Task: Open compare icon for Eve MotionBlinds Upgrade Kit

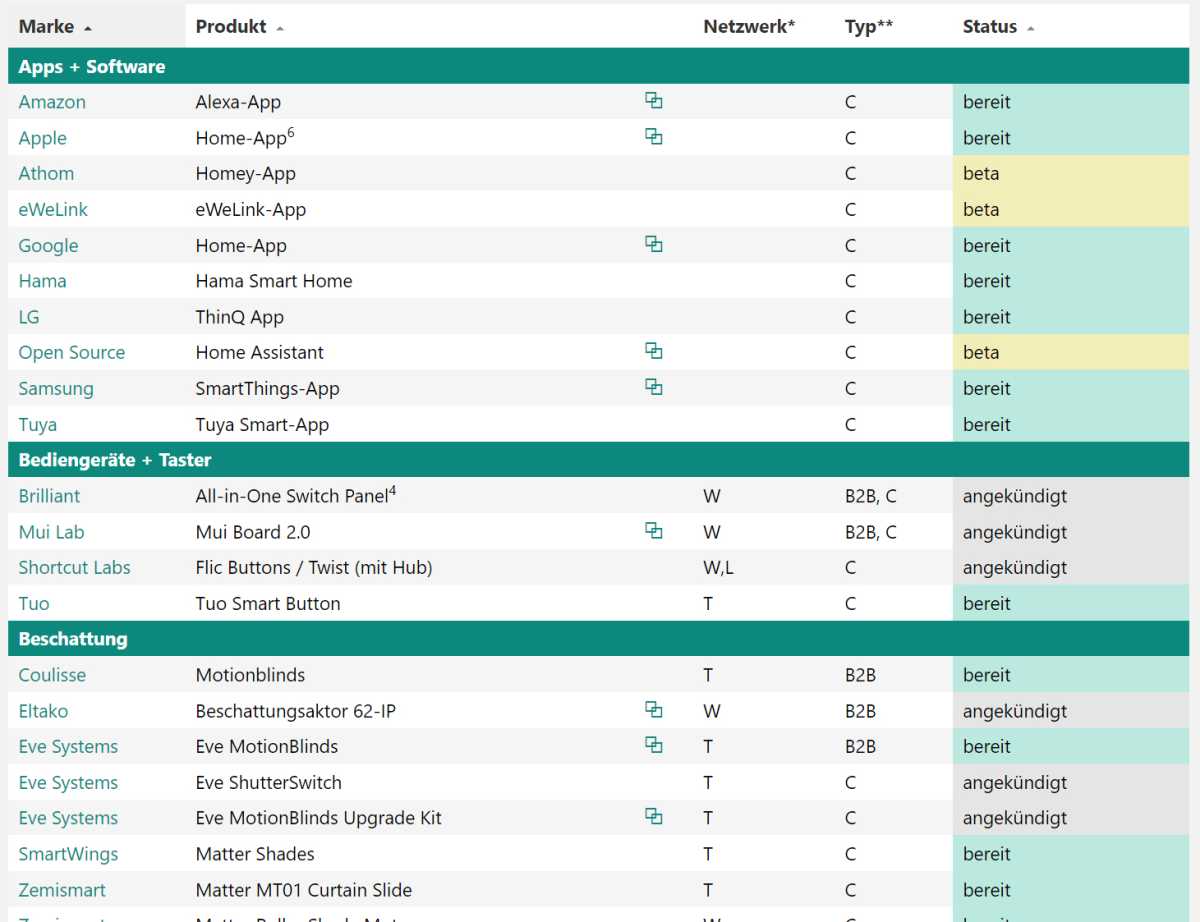Action: pyautogui.click(x=654, y=816)
